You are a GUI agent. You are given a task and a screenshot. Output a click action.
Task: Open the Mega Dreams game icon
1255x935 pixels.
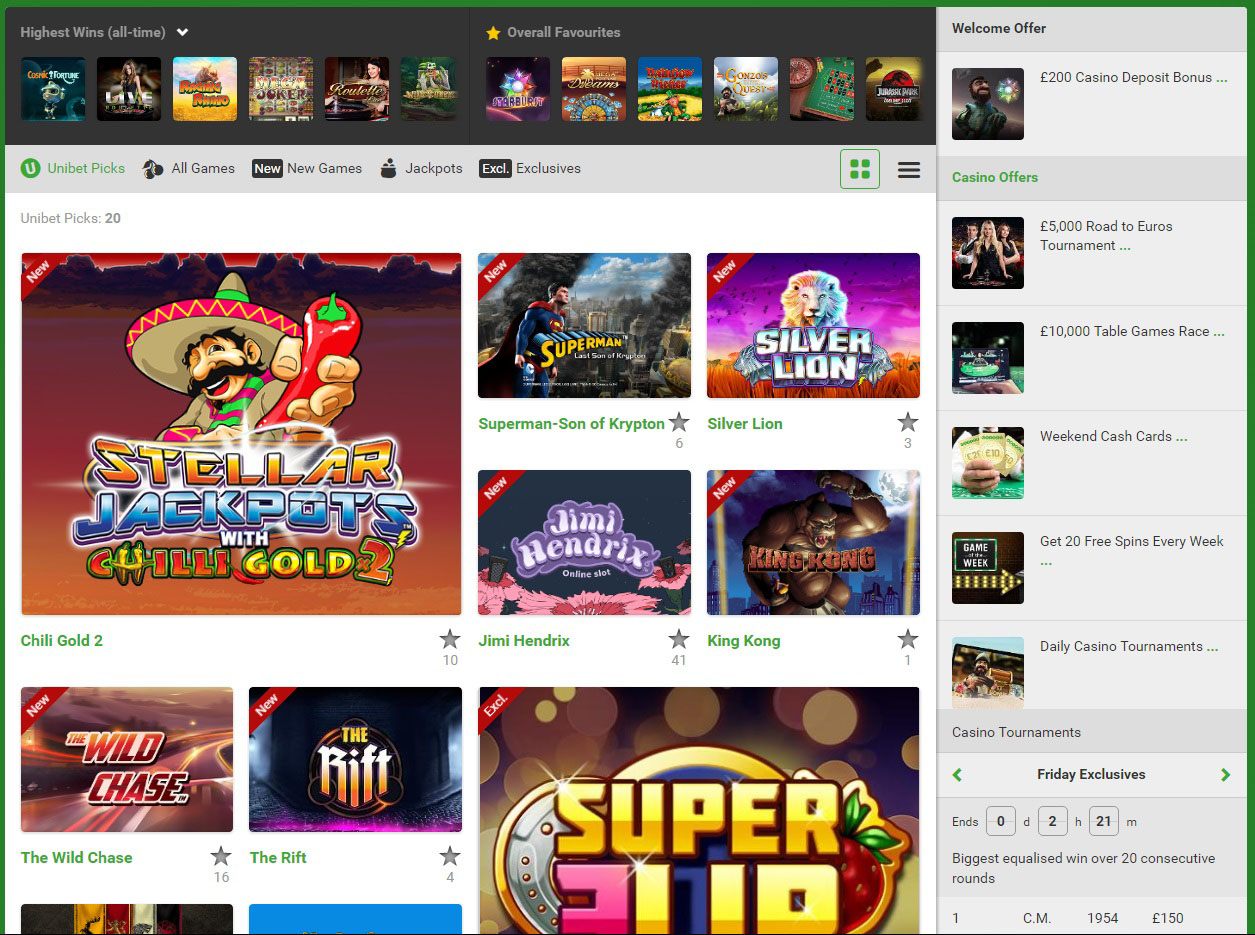[594, 89]
